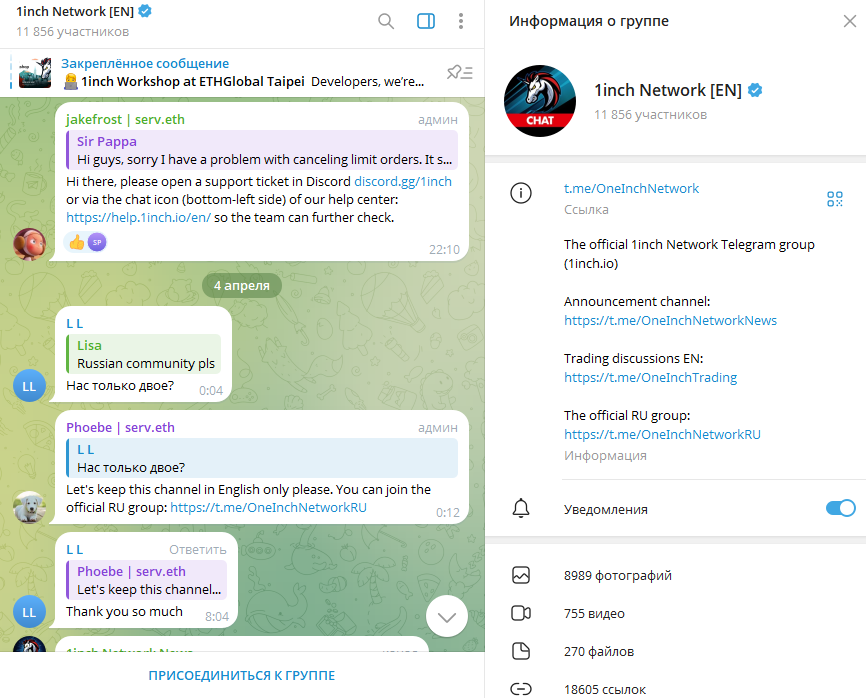866x698 pixels.
Task: Click LL avatar beside 'Thank you so much'
Action: click(x=29, y=612)
